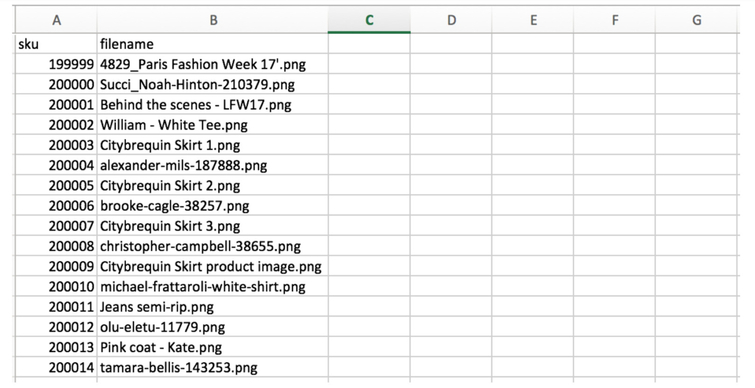Click the 'tamara-bellis-143253.png' cell
The width and height of the screenshot is (755, 388).
(x=213, y=367)
